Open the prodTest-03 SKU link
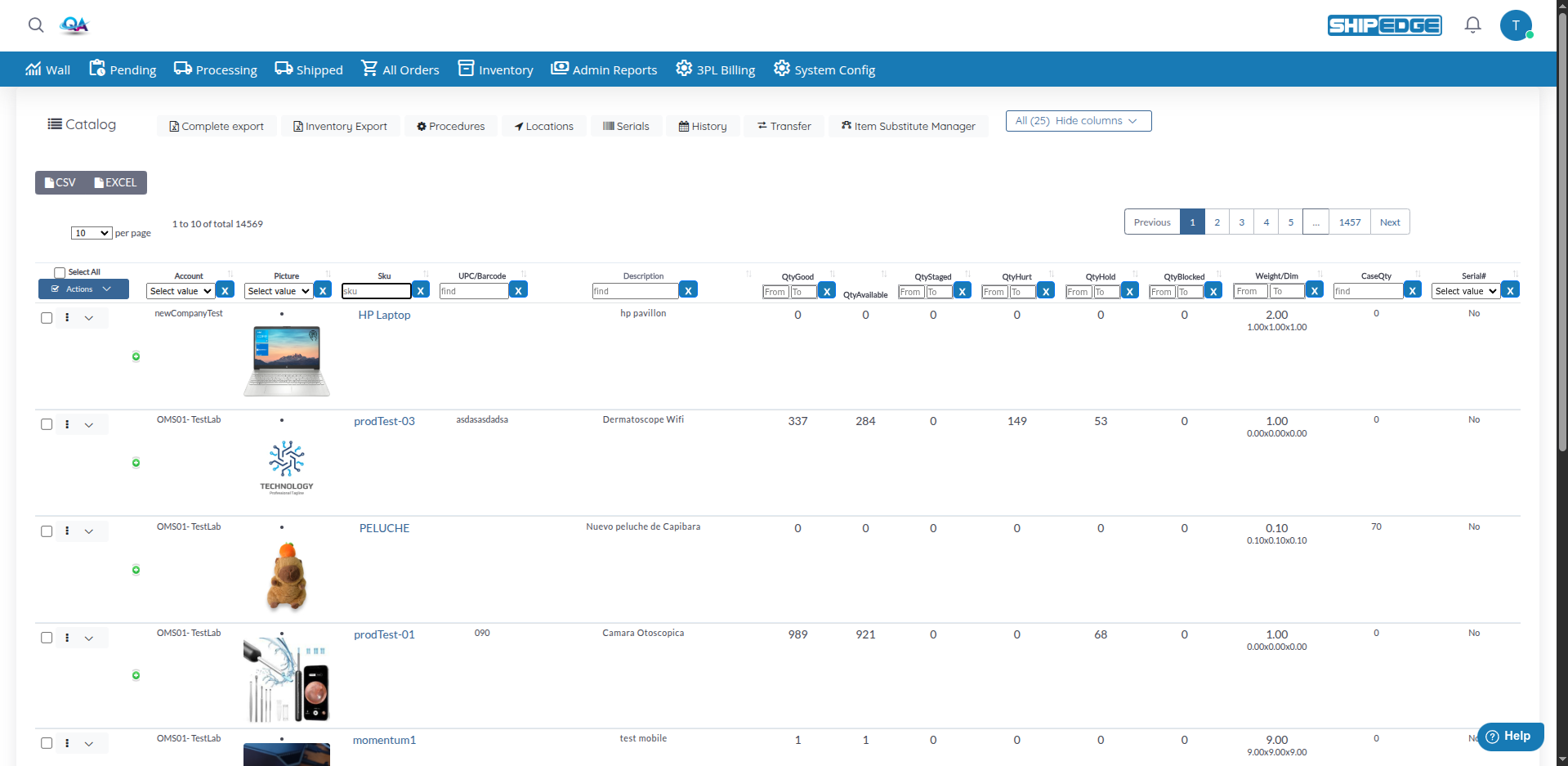The height and width of the screenshot is (766, 1568). coord(384,421)
